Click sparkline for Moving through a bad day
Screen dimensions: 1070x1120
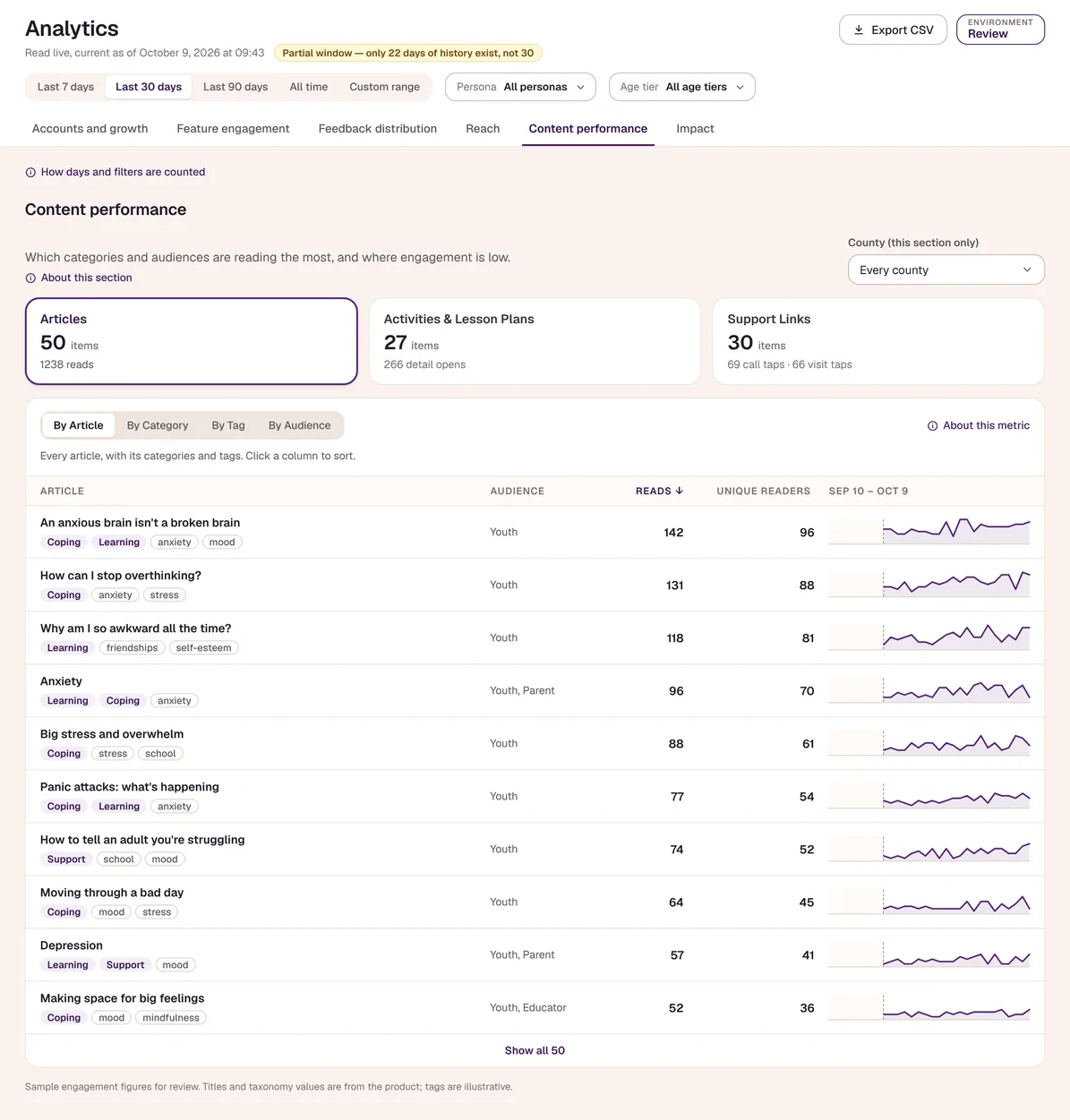tap(929, 901)
